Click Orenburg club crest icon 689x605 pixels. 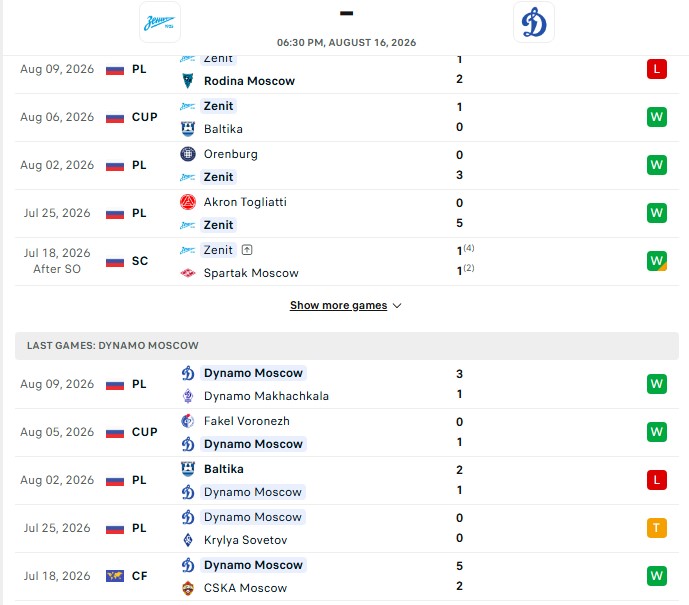(188, 154)
